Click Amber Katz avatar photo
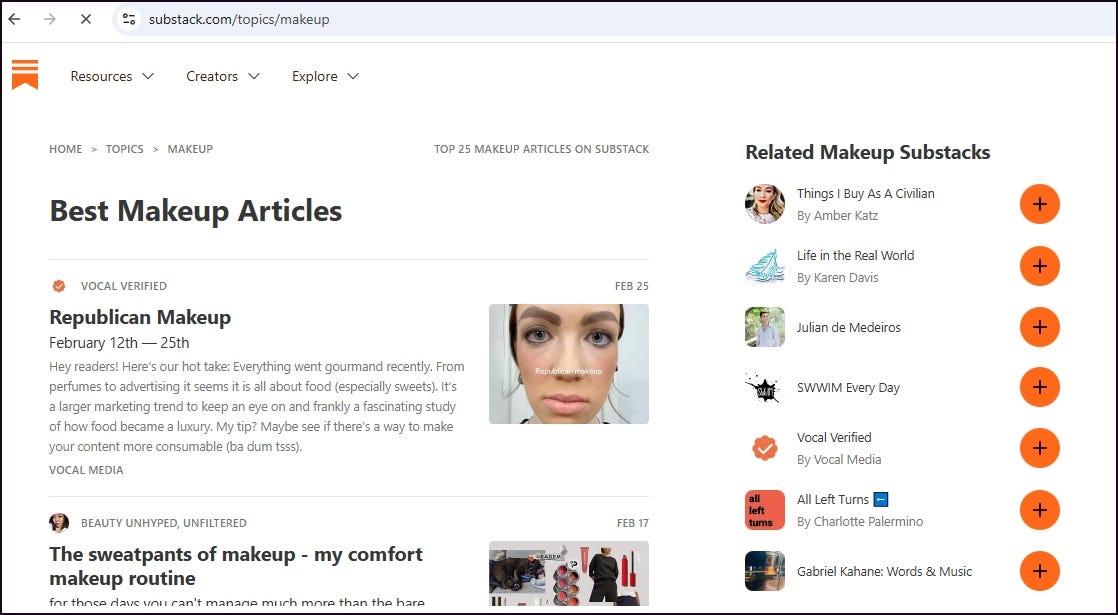Image resolution: width=1118 pixels, height=615 pixels. [x=765, y=204]
